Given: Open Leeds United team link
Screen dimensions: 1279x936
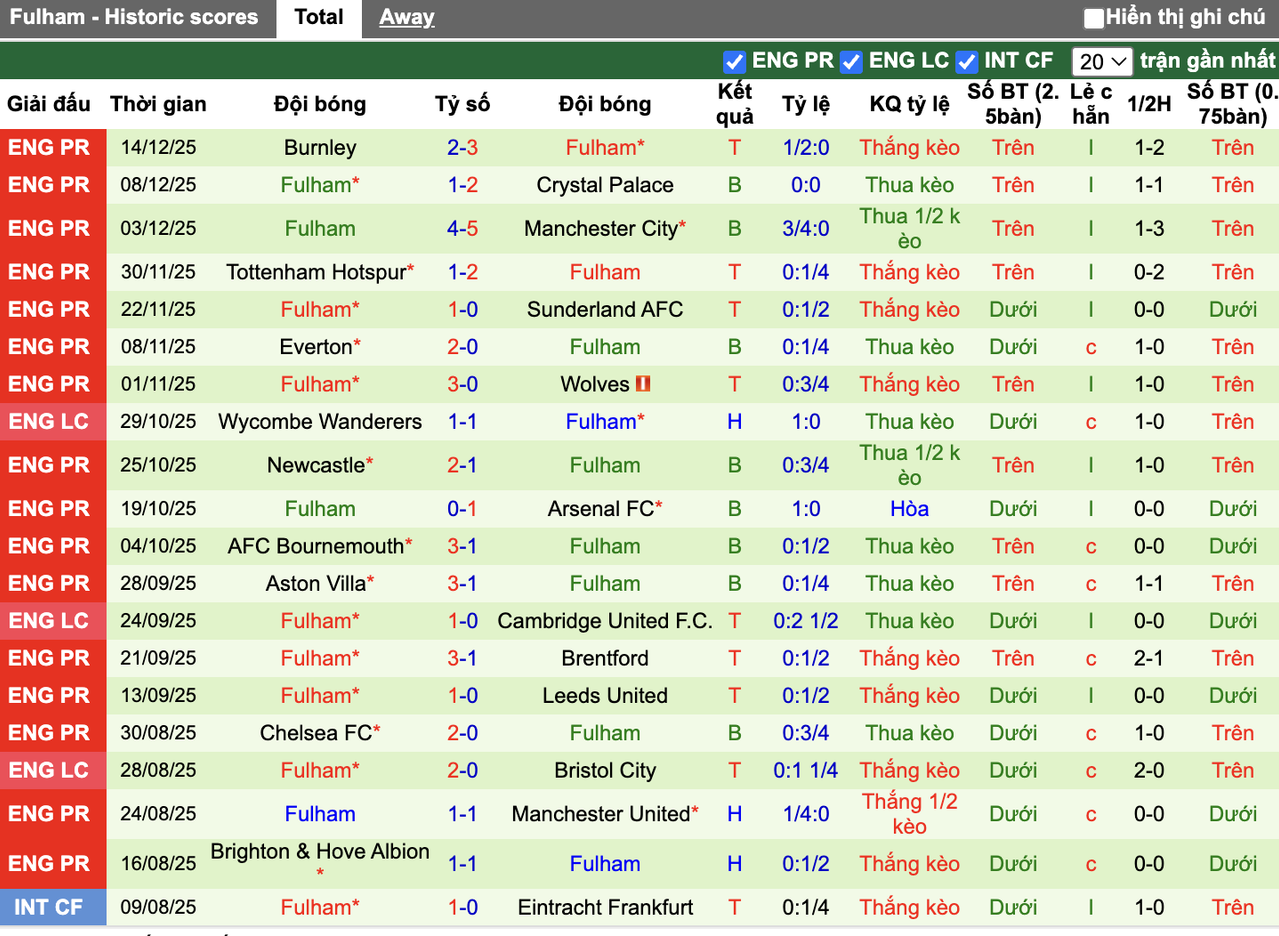Looking at the screenshot, I should (605, 696).
